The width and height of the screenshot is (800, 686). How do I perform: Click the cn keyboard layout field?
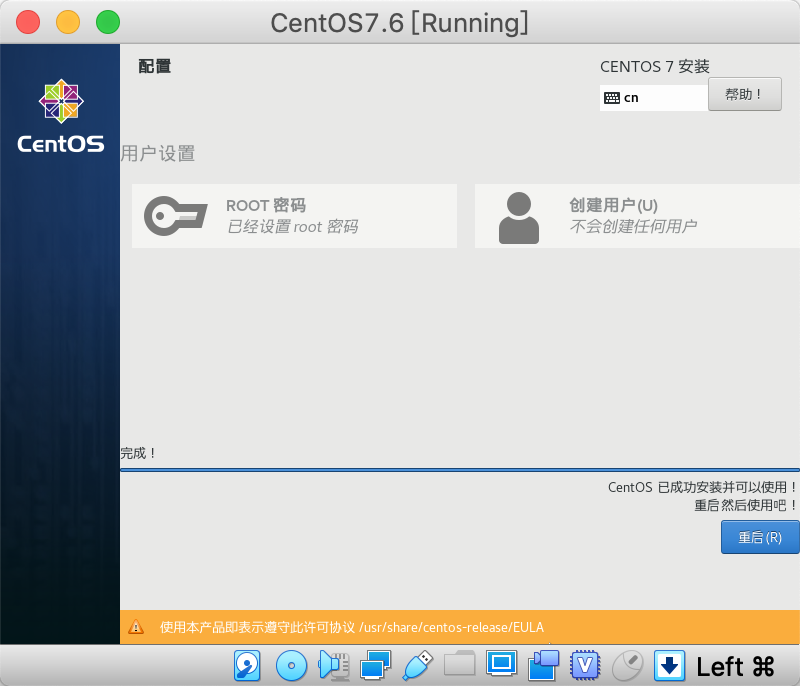pos(654,97)
